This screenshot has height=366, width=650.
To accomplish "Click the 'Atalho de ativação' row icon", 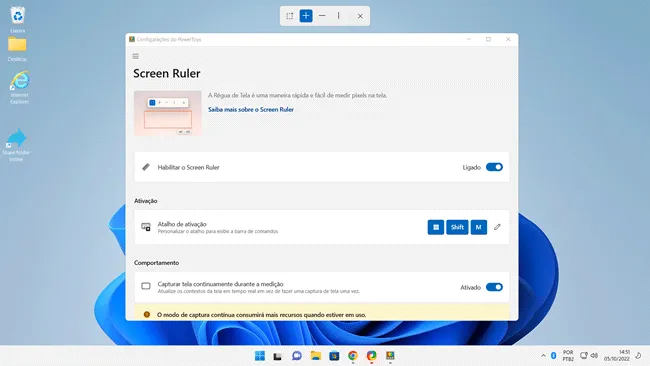I will click(x=146, y=227).
